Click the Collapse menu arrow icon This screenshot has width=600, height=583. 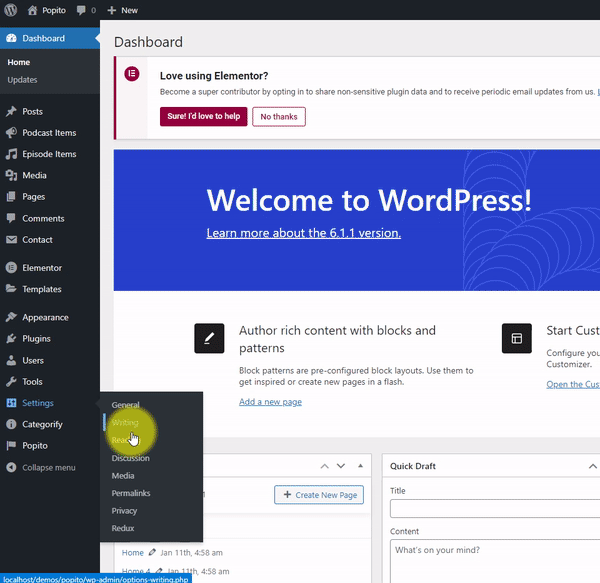click(11, 467)
